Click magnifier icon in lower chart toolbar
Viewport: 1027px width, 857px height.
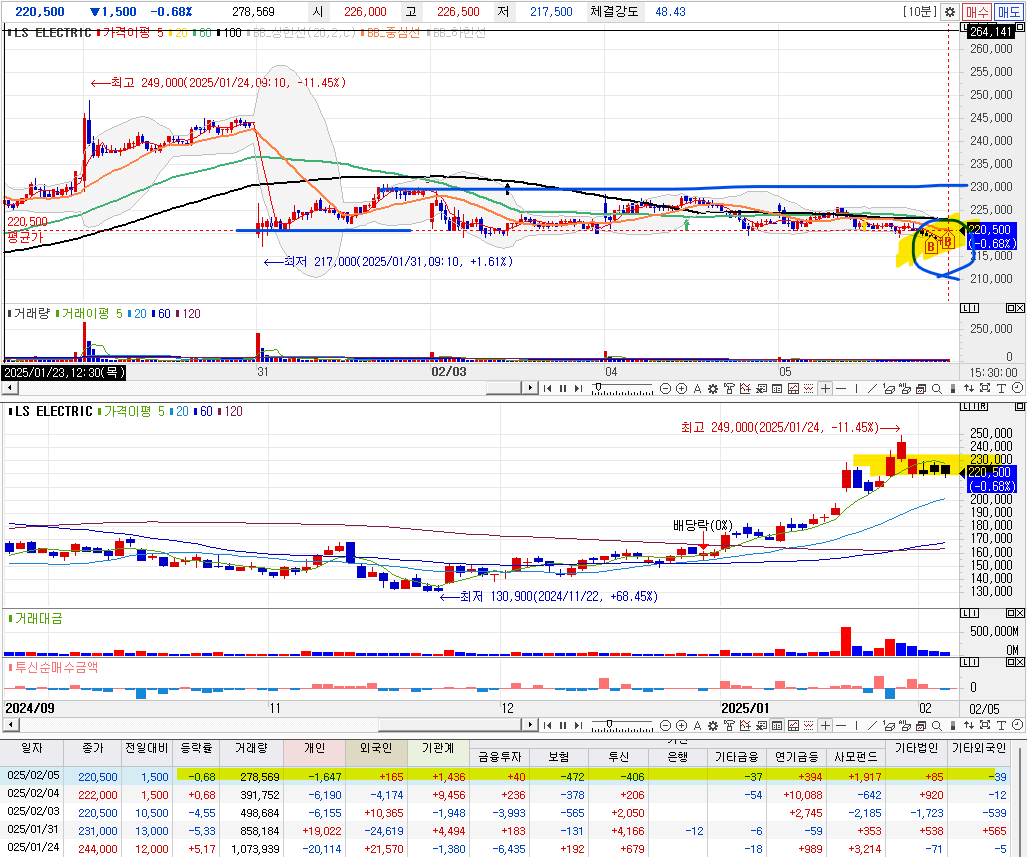click(x=937, y=725)
